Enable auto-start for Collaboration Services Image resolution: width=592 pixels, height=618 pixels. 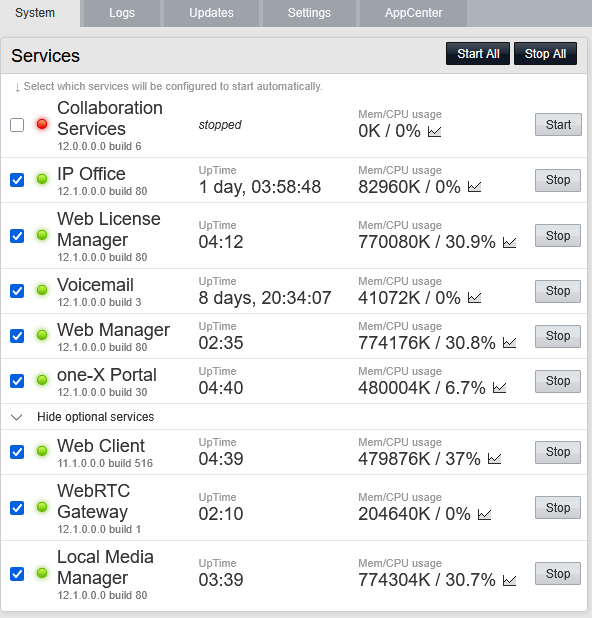click(17, 125)
